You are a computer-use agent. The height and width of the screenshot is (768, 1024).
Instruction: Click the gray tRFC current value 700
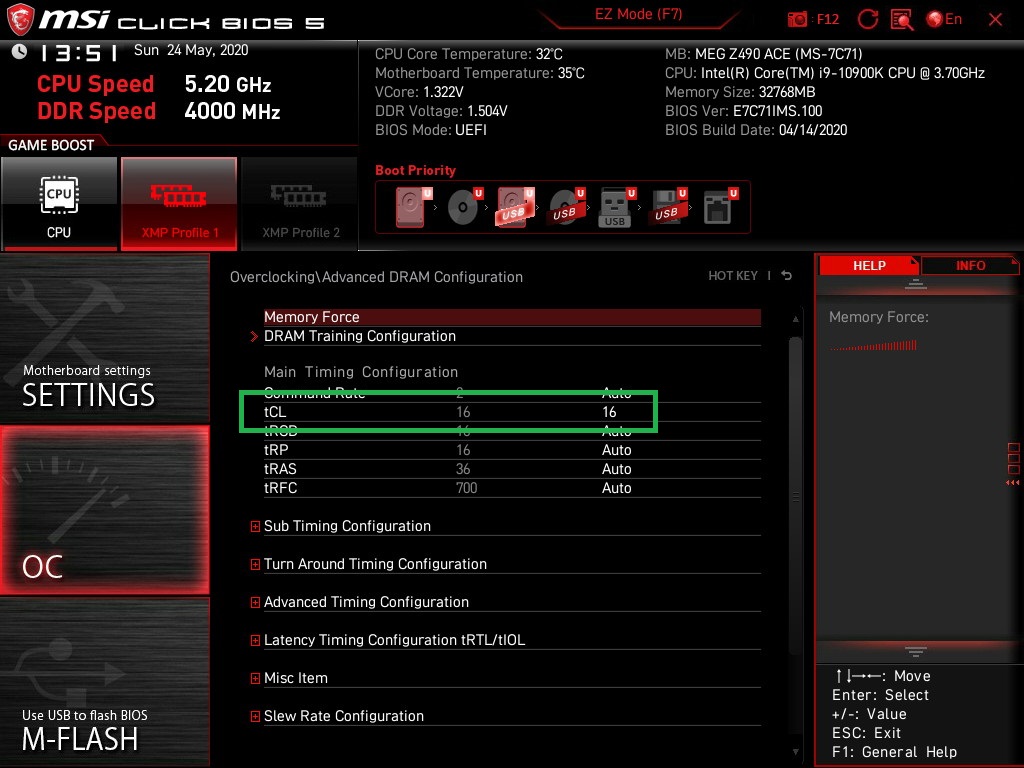pos(466,488)
